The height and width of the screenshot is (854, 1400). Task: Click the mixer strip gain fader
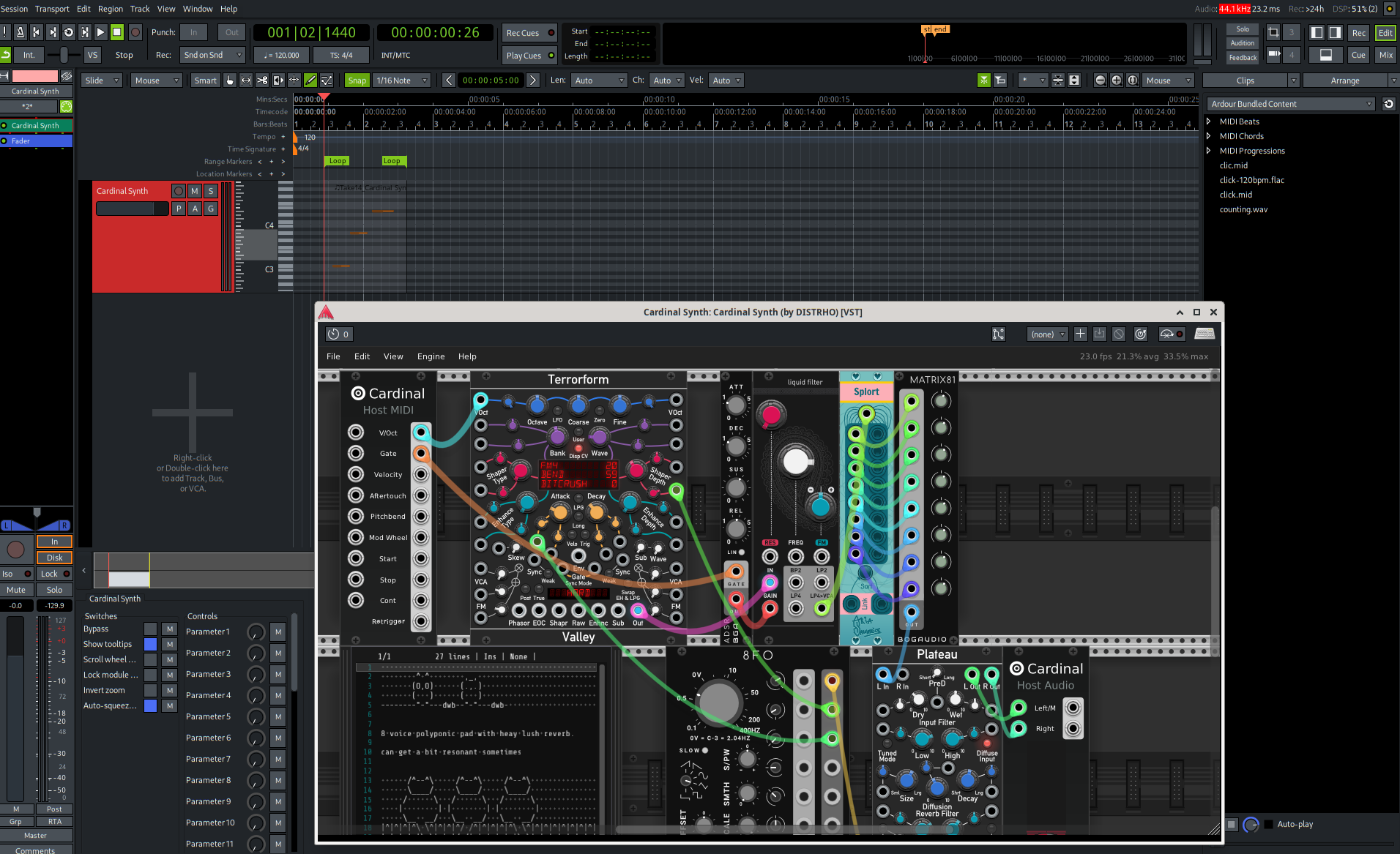coord(16,708)
